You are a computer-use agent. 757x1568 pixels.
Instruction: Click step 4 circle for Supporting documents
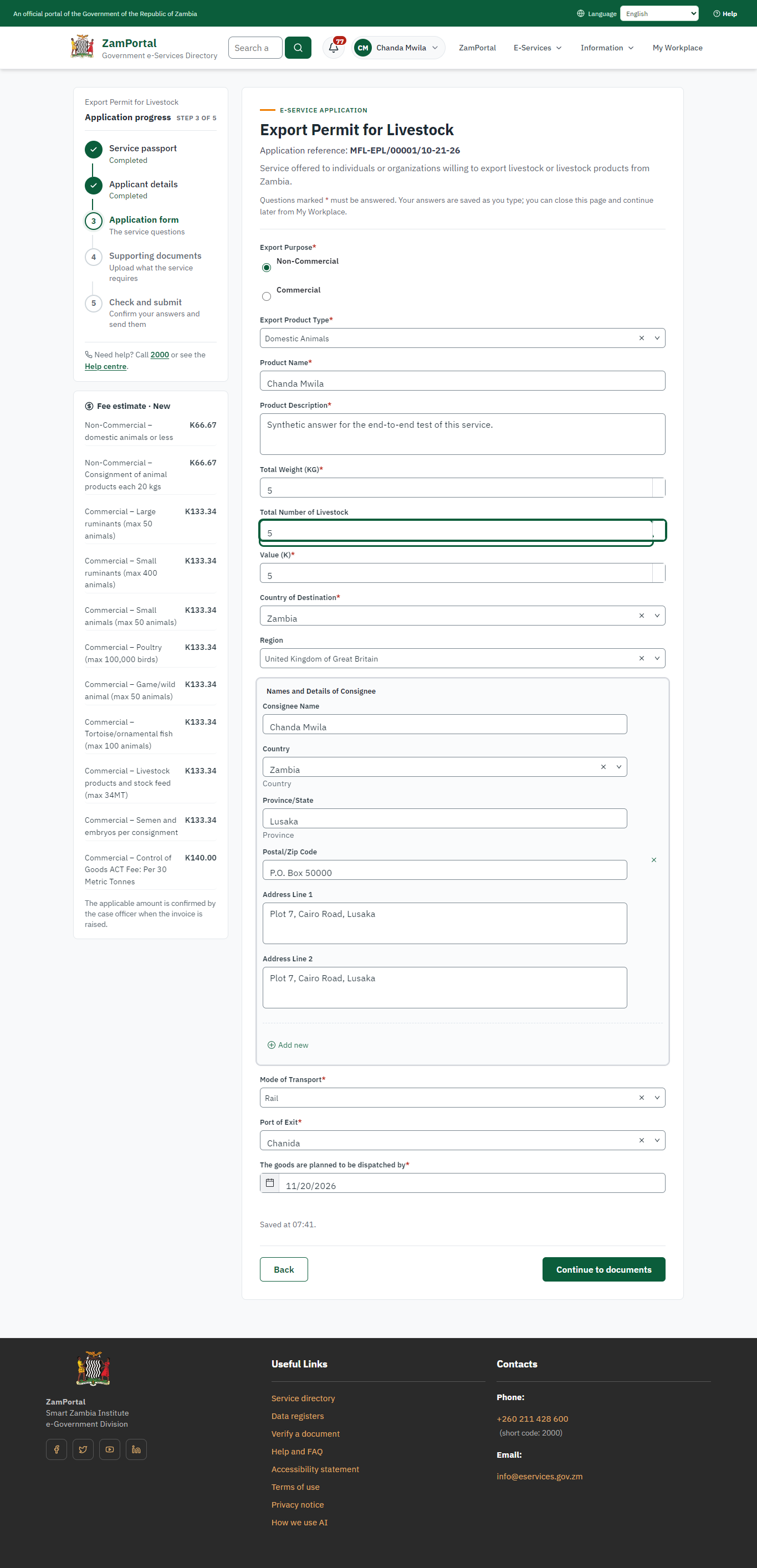93,257
